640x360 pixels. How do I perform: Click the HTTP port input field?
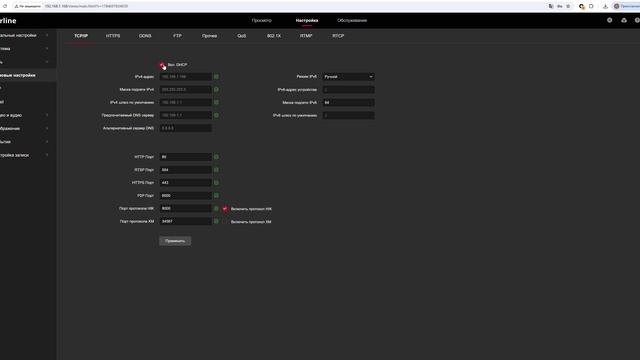pyautogui.click(x=185, y=157)
